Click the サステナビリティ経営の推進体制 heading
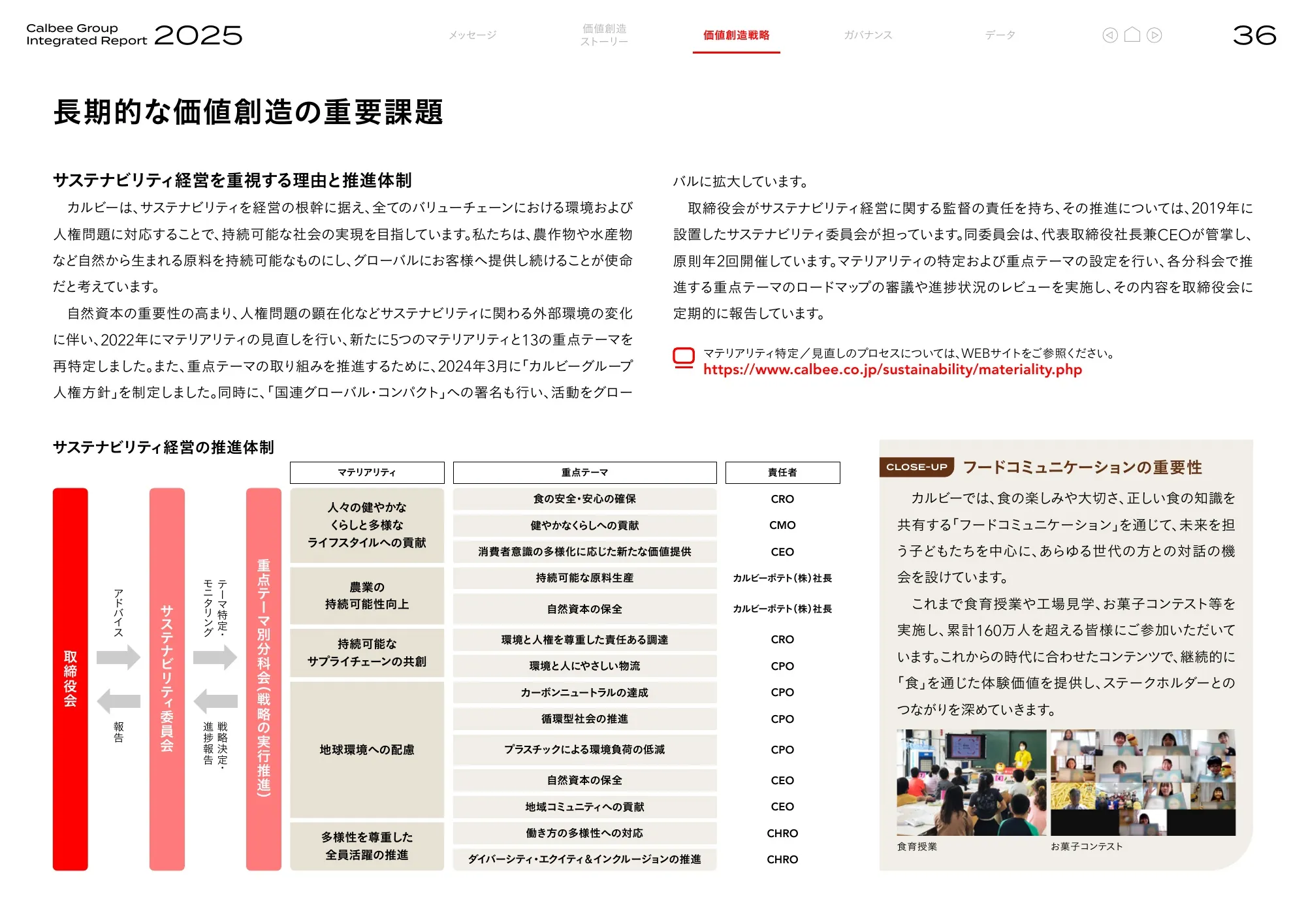Viewport: 1306px width, 924px height. pos(163,447)
